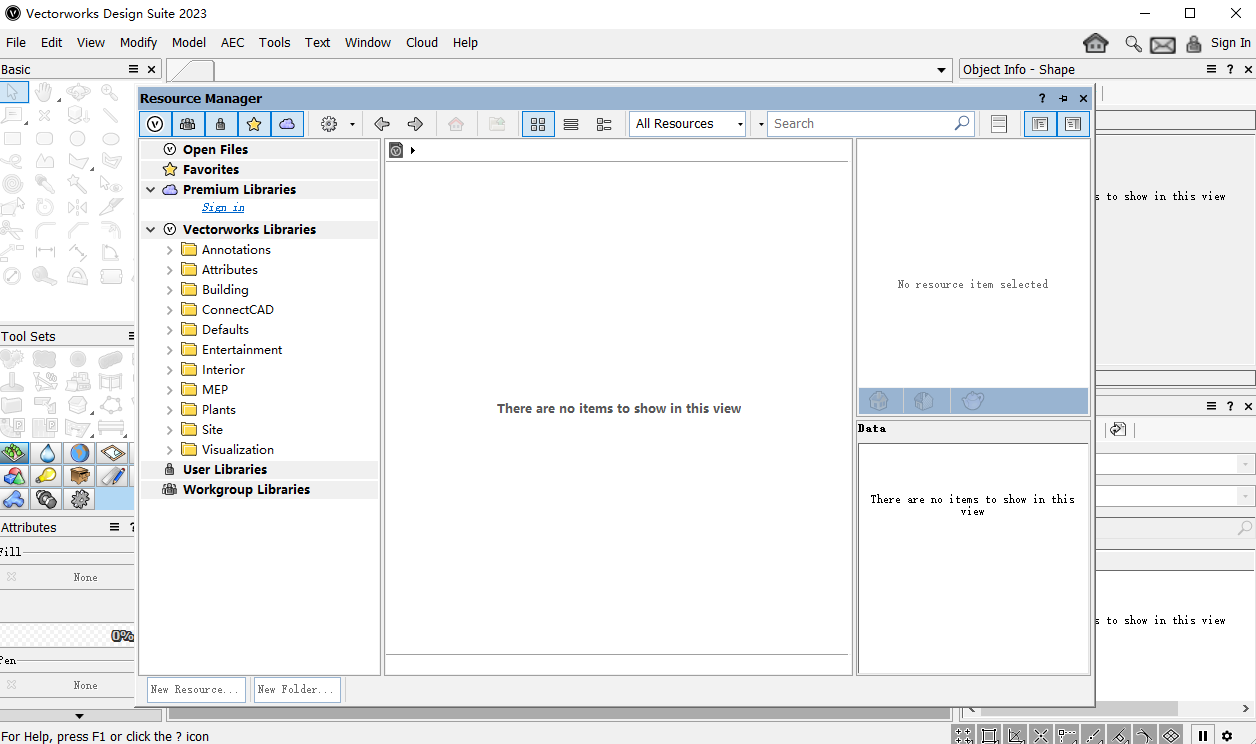The width and height of the screenshot is (1256, 744).
Task: Click the magnifier icon in the menu bar
Action: [x=1133, y=43]
